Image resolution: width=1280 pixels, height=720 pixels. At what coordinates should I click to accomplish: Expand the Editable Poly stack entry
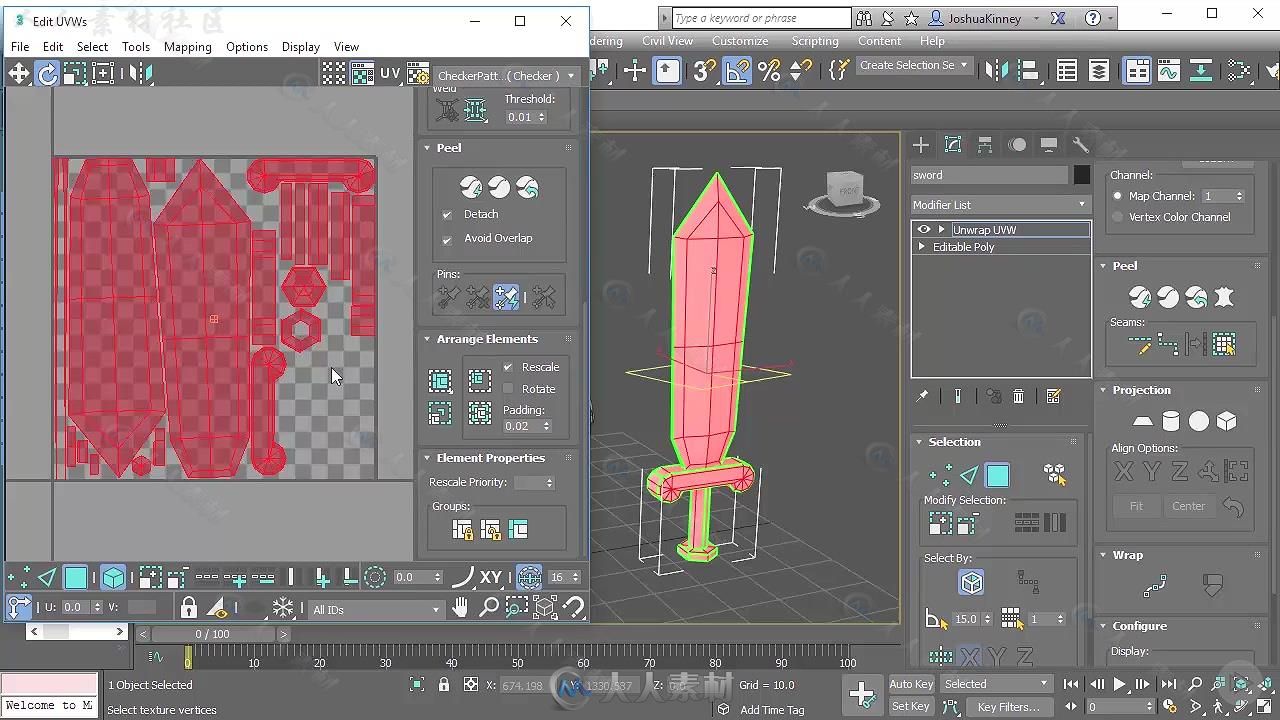pyautogui.click(x=922, y=247)
